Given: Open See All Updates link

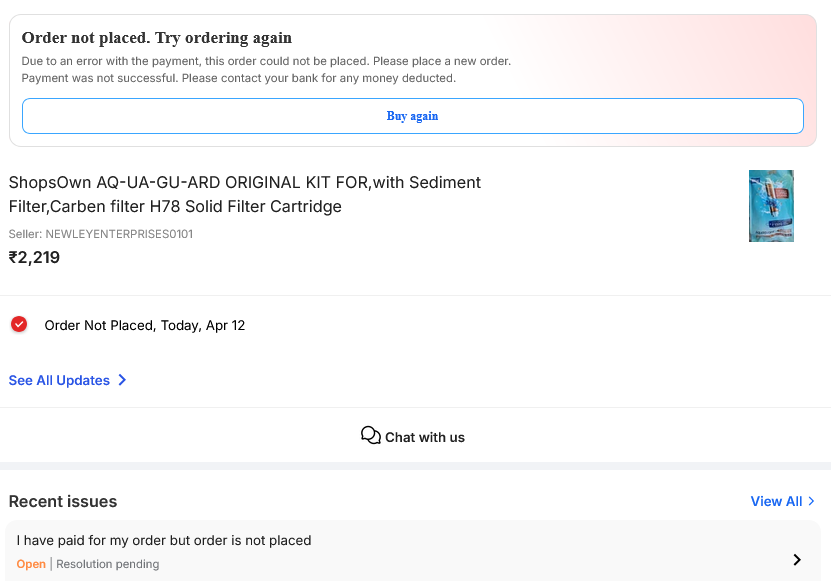Looking at the screenshot, I should [59, 380].
